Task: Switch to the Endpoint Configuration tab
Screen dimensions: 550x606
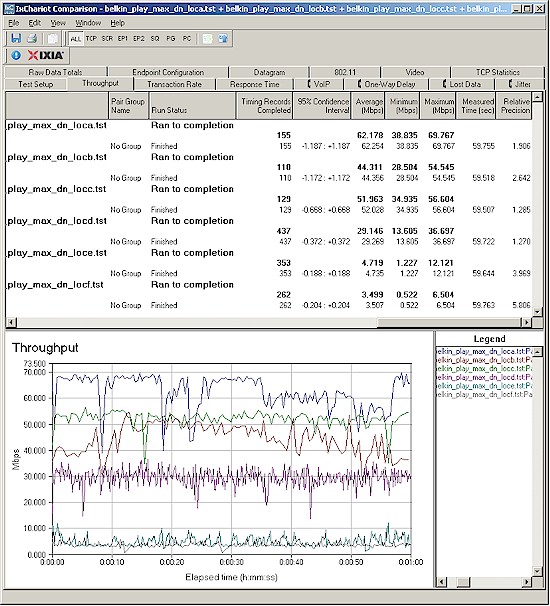Action: pos(168,72)
